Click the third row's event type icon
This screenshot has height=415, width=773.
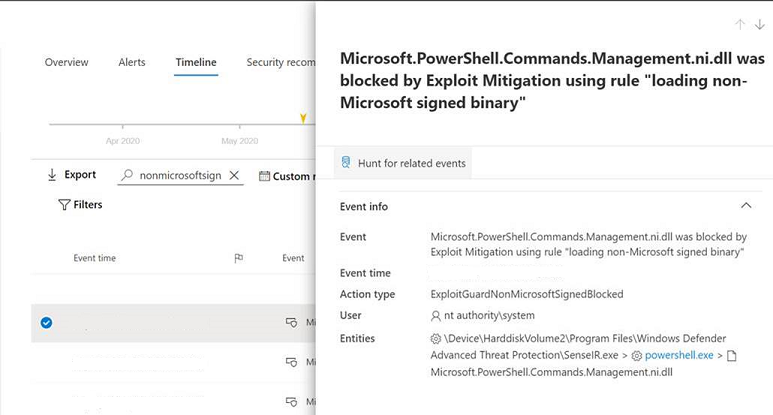(x=291, y=402)
